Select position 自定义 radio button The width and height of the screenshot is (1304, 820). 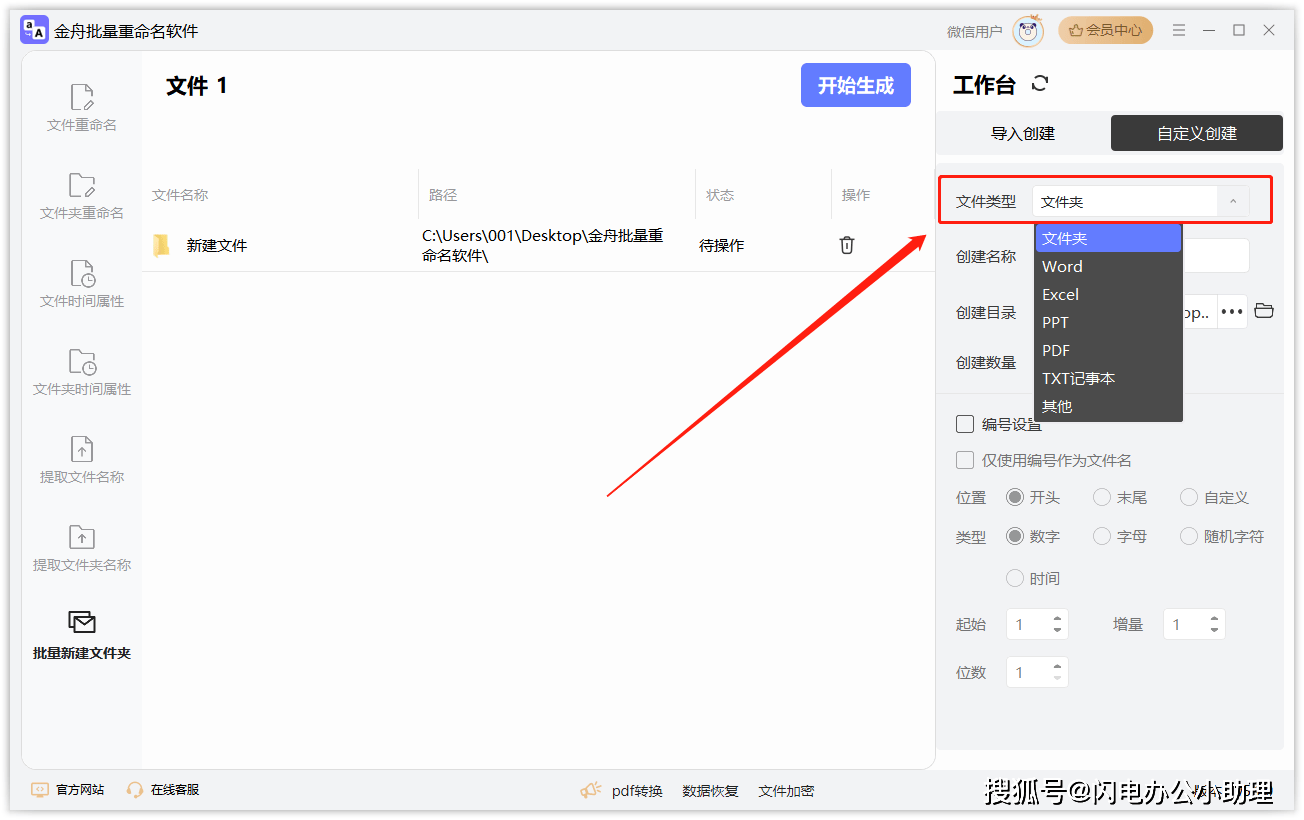(x=1189, y=497)
